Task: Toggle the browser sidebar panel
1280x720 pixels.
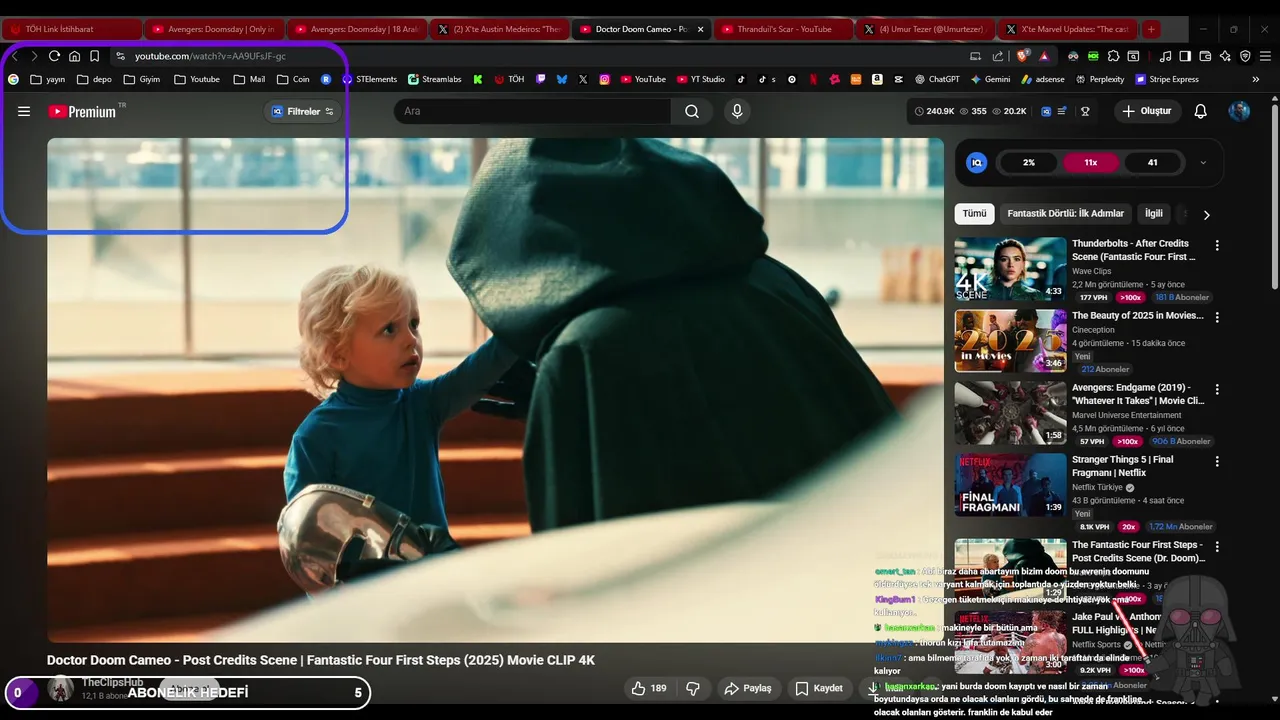Action: pos(1185,56)
